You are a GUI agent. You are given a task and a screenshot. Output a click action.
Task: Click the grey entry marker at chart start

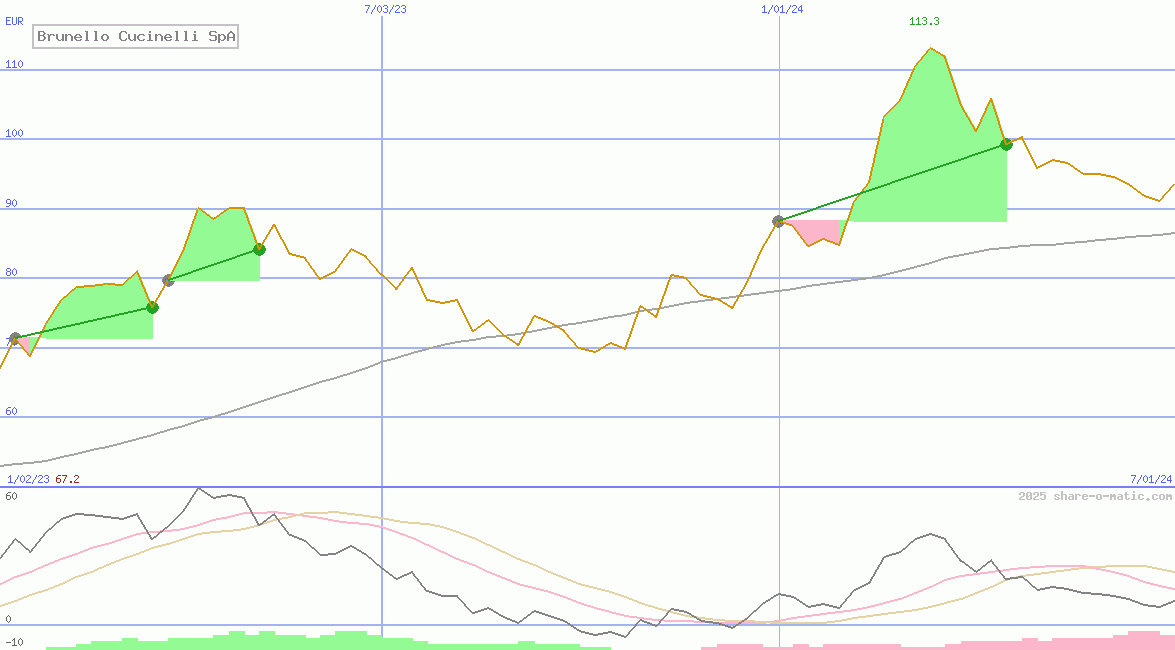coord(15,338)
